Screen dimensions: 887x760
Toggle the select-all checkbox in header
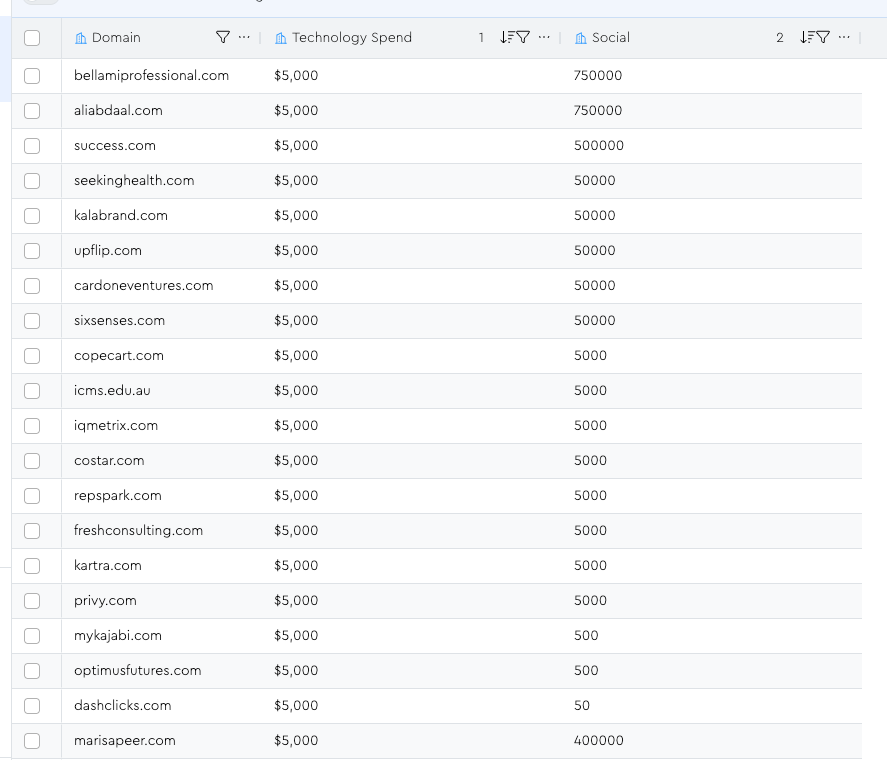[x=32, y=38]
